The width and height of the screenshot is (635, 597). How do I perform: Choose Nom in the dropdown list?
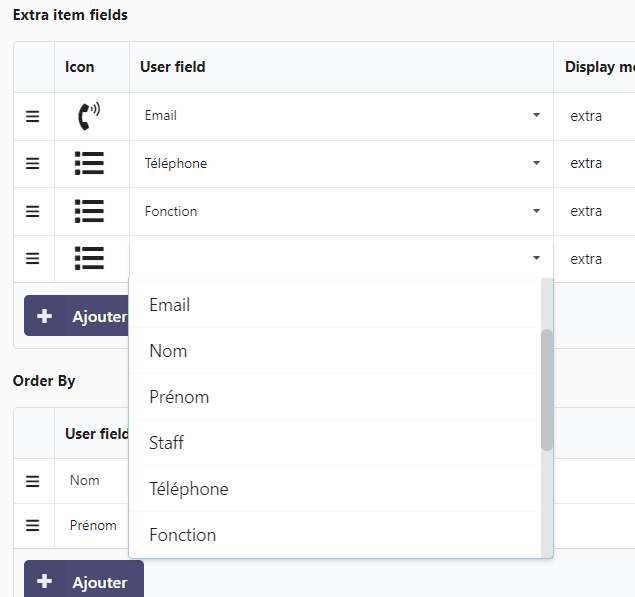[x=168, y=351]
